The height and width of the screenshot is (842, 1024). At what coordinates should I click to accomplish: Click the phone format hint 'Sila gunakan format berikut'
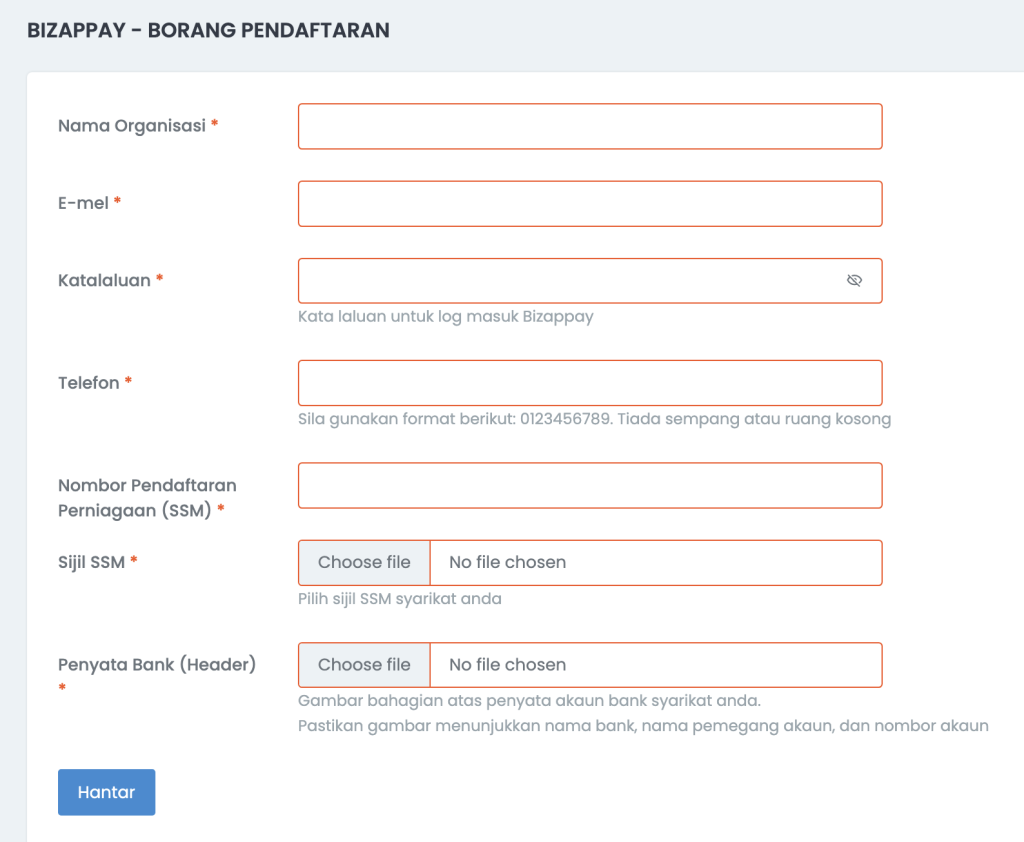pyautogui.click(x=594, y=419)
